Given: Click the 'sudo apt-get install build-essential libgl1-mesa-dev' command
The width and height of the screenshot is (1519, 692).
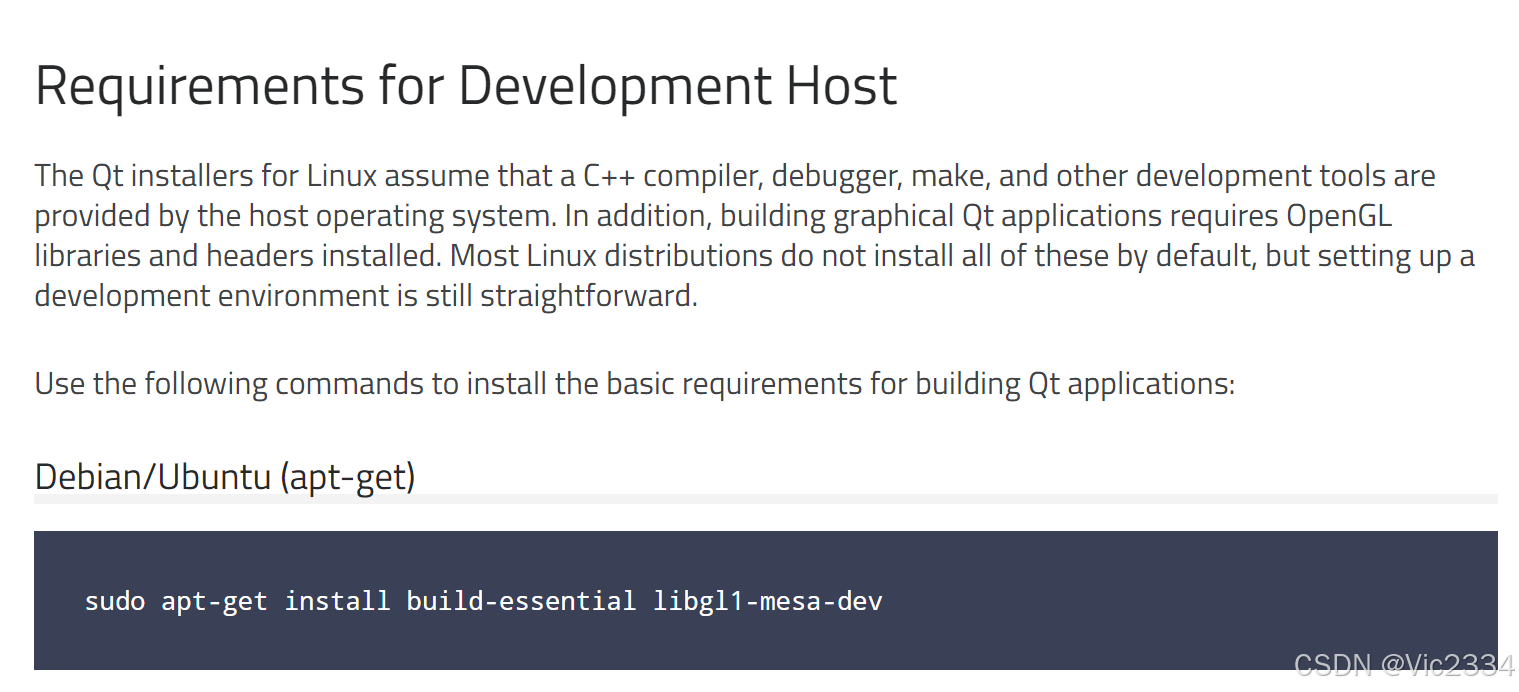Looking at the screenshot, I should [x=484, y=601].
